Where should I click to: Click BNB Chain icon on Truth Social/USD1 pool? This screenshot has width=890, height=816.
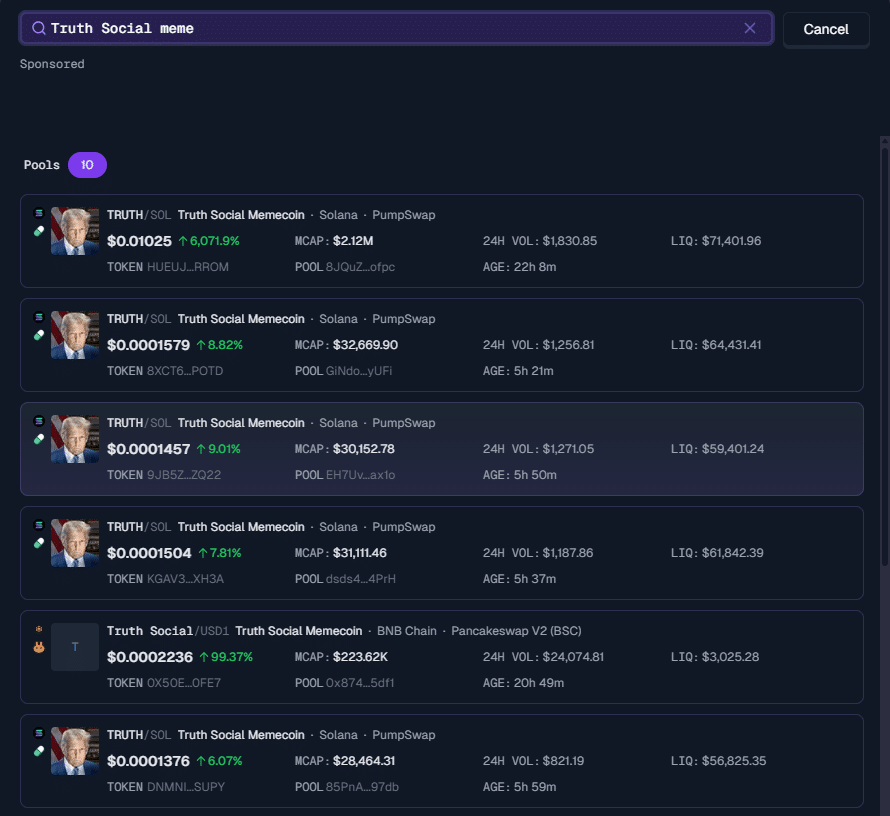click(39, 629)
